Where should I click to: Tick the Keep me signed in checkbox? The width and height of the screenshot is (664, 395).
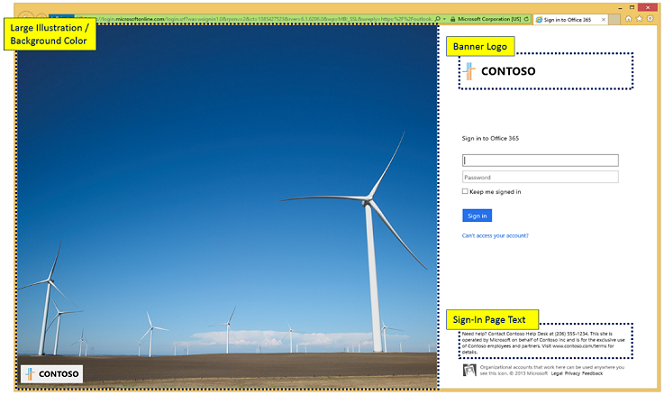[x=465, y=191]
